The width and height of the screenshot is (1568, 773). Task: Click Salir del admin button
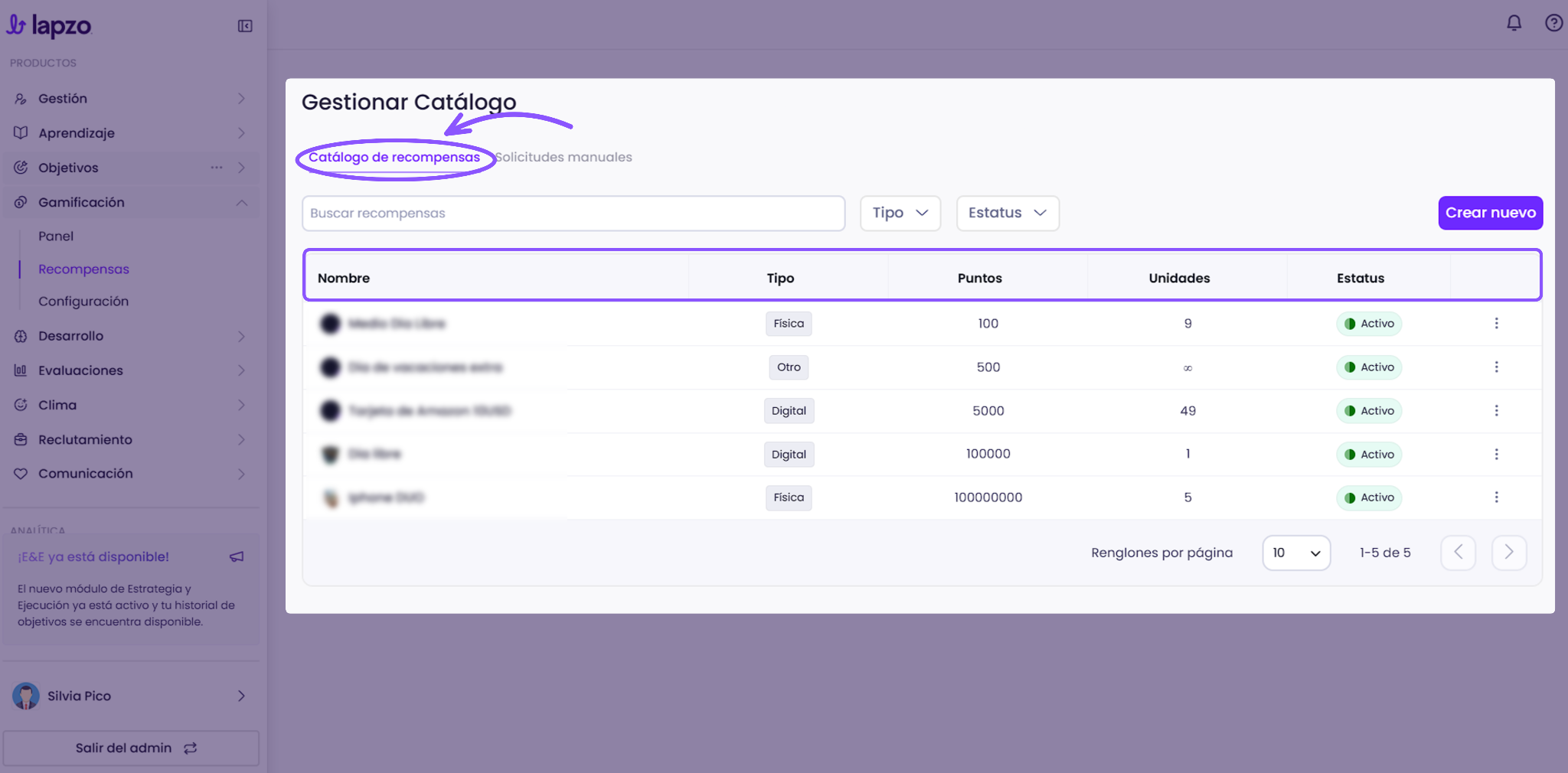(x=131, y=748)
